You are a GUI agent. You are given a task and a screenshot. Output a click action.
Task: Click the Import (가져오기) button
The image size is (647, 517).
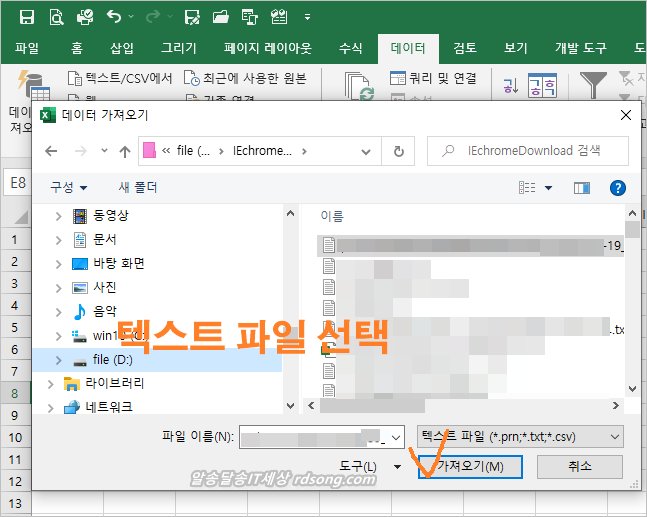[477, 466]
